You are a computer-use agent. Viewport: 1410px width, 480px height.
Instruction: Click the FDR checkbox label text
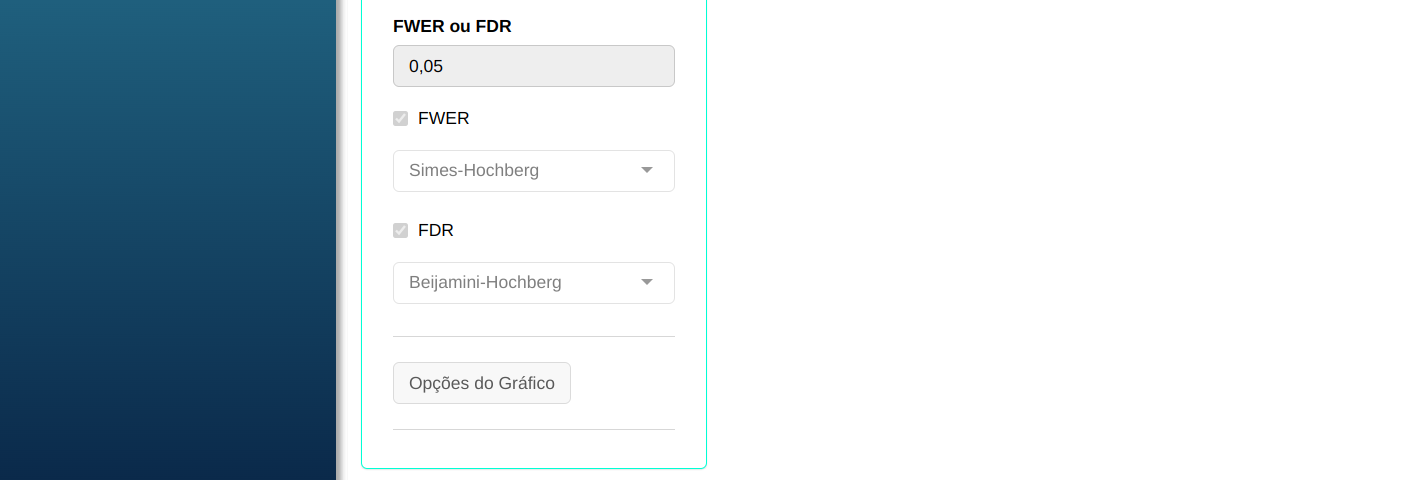(436, 231)
